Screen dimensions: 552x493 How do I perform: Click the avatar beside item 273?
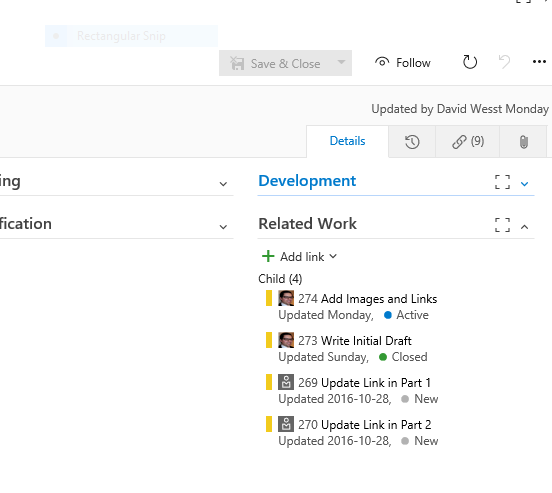(286, 340)
